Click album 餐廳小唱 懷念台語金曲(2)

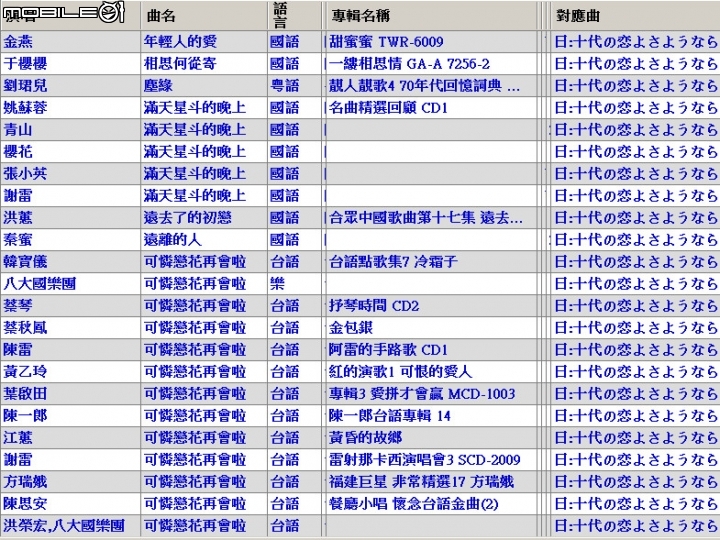[413, 504]
